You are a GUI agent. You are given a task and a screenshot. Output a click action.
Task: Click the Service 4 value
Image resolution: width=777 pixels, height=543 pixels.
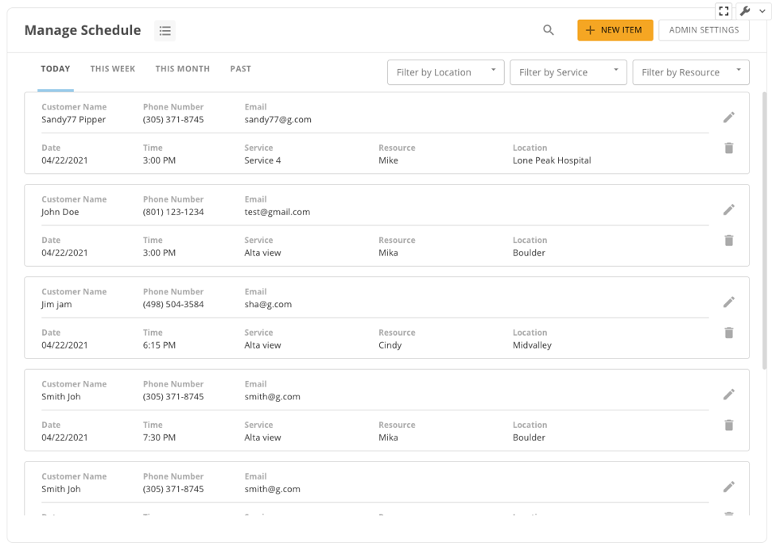263,161
